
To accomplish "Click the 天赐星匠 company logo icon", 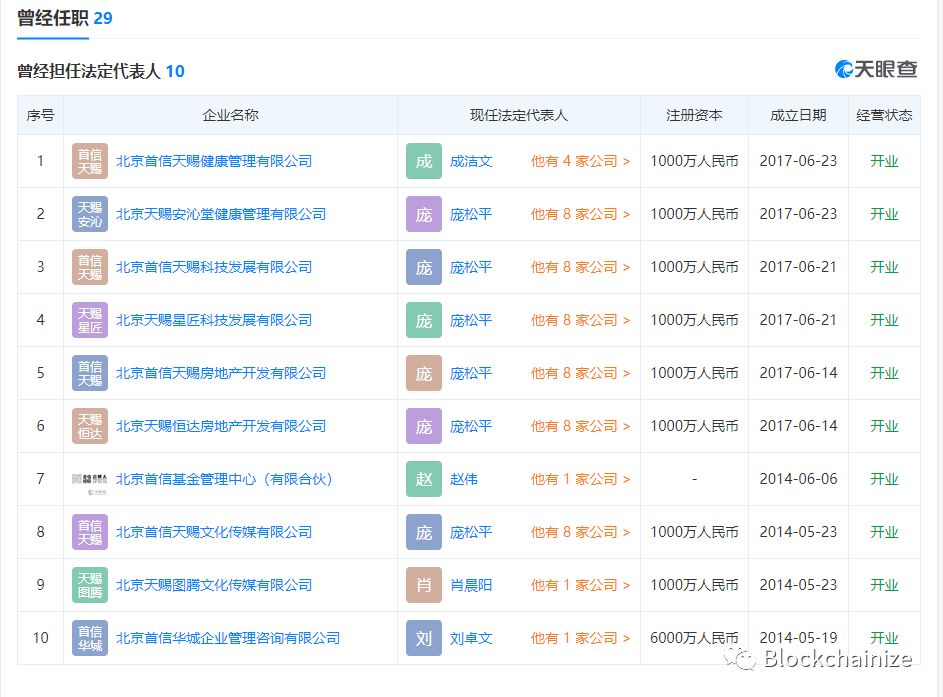I will (90, 320).
